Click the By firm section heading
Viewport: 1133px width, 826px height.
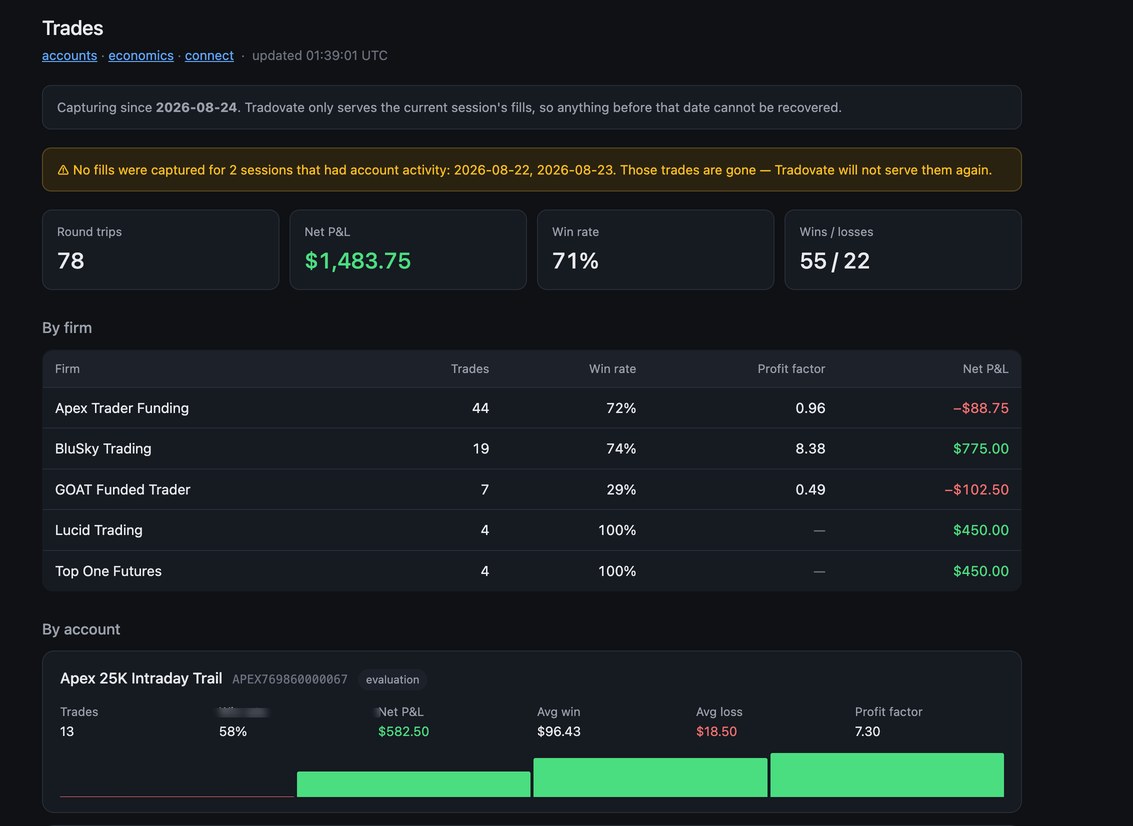tap(66, 327)
